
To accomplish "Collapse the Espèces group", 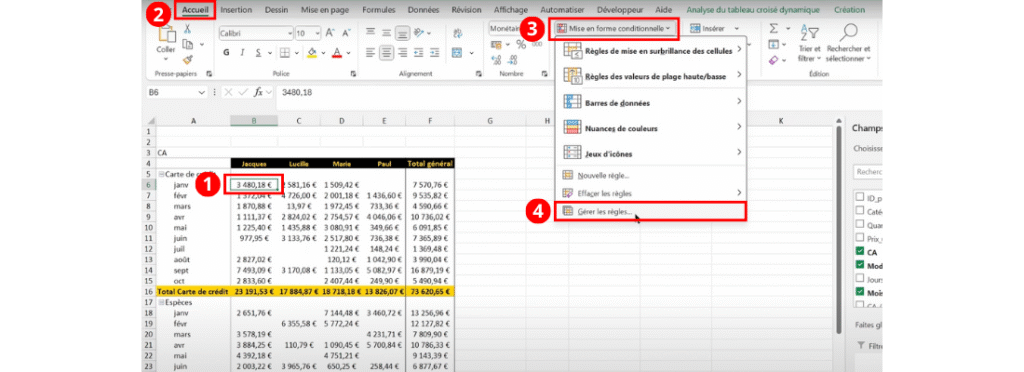I will click(x=161, y=303).
